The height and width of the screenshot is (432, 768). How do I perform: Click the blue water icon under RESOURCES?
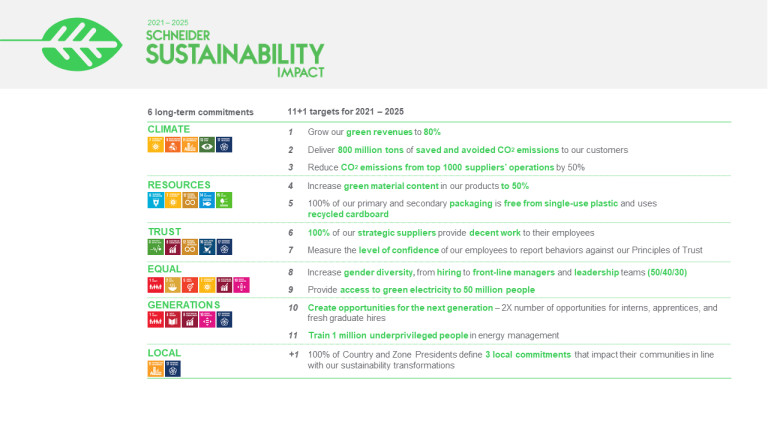tap(155, 200)
